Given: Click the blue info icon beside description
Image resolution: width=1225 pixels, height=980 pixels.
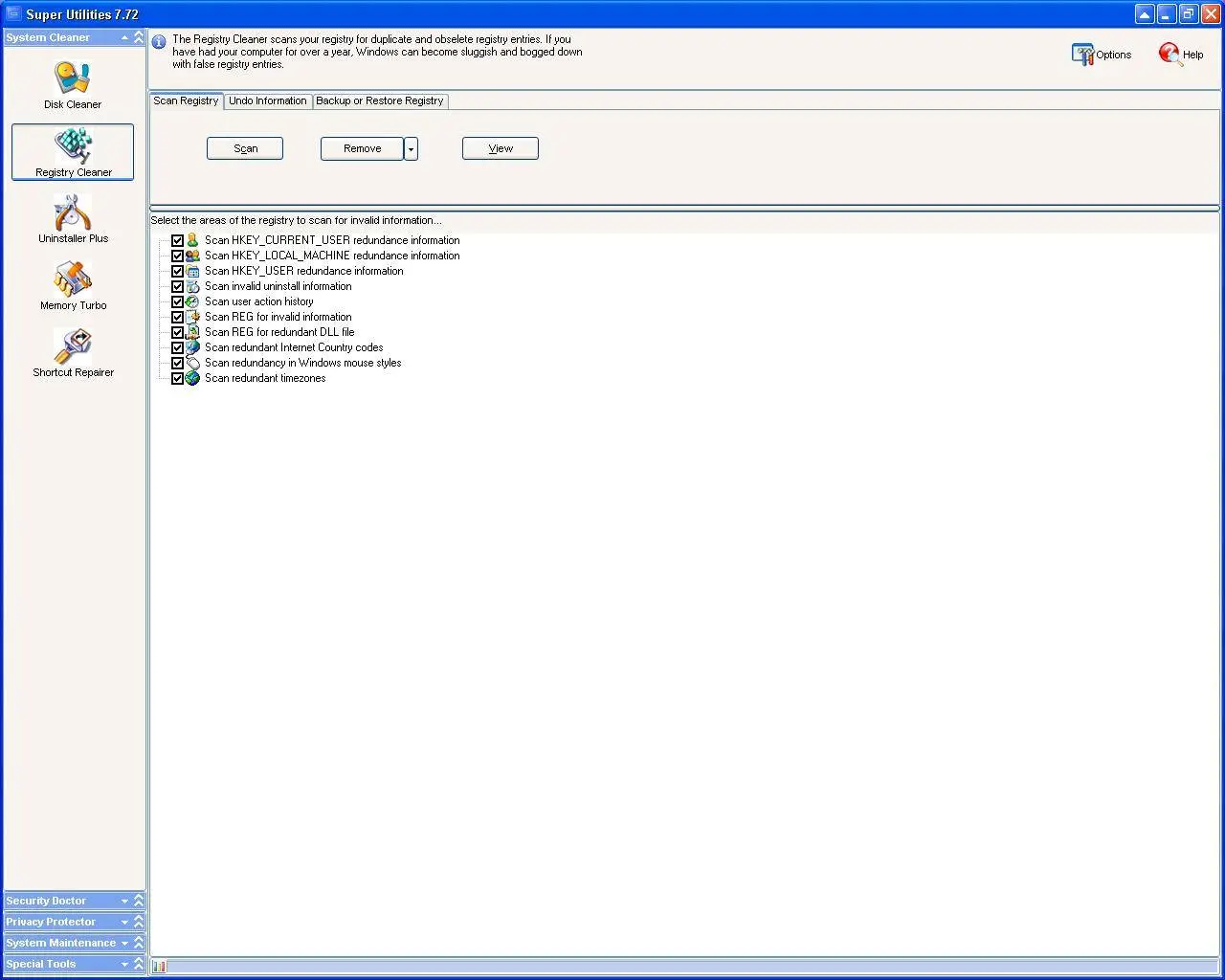Looking at the screenshot, I should pos(159,42).
